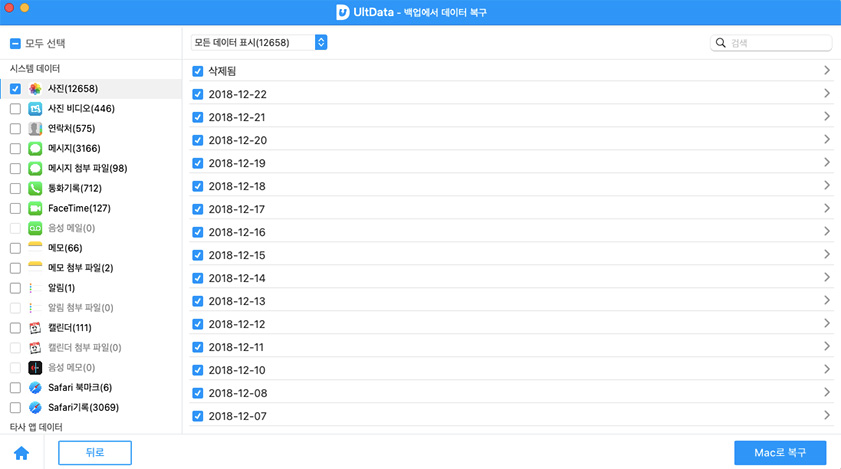Click the Calendar (캘린더) icon
Viewport: 841px width, 469px height.
[x=35, y=328]
